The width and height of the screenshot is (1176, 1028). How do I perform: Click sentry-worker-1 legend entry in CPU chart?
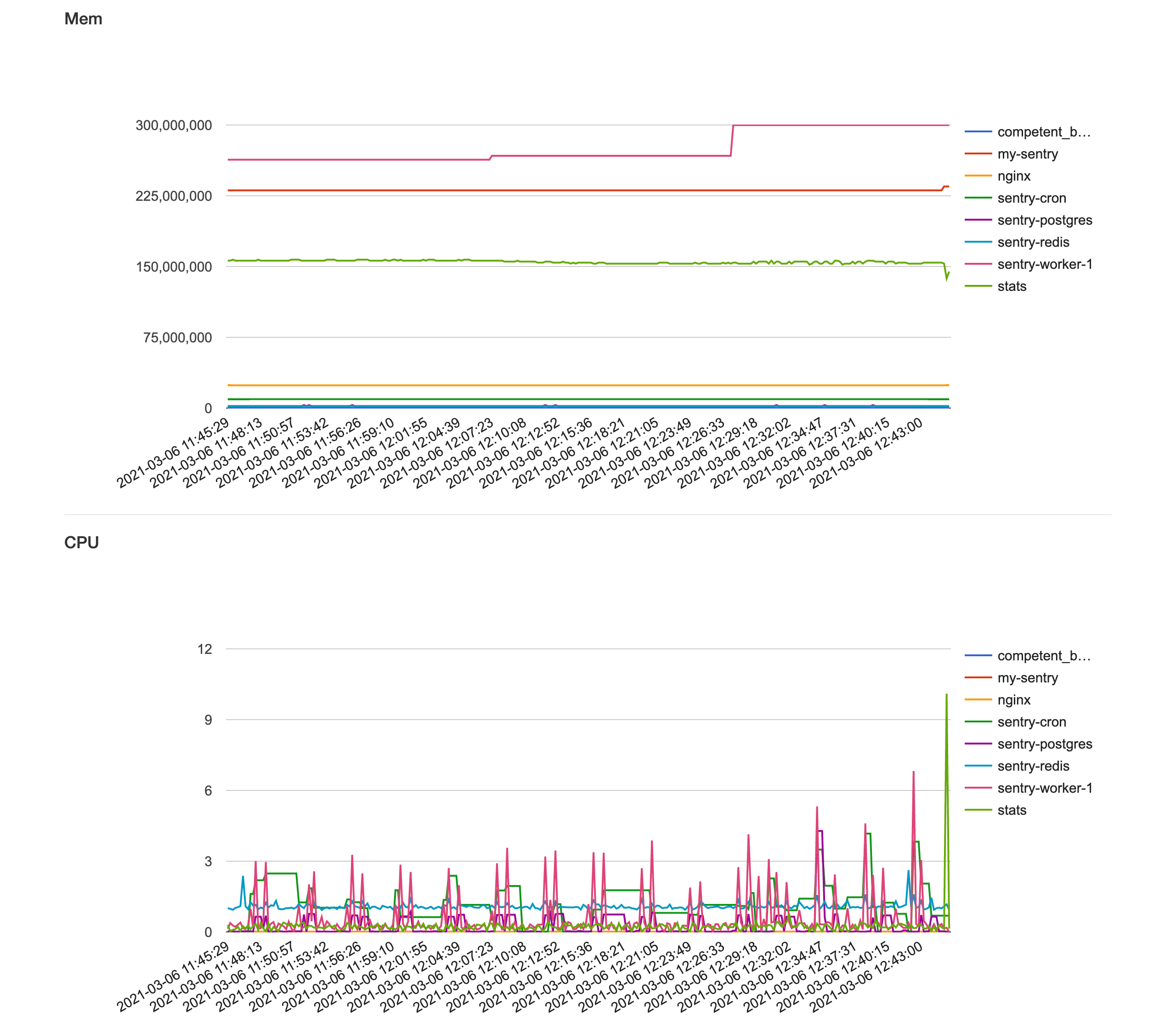coord(1029,788)
